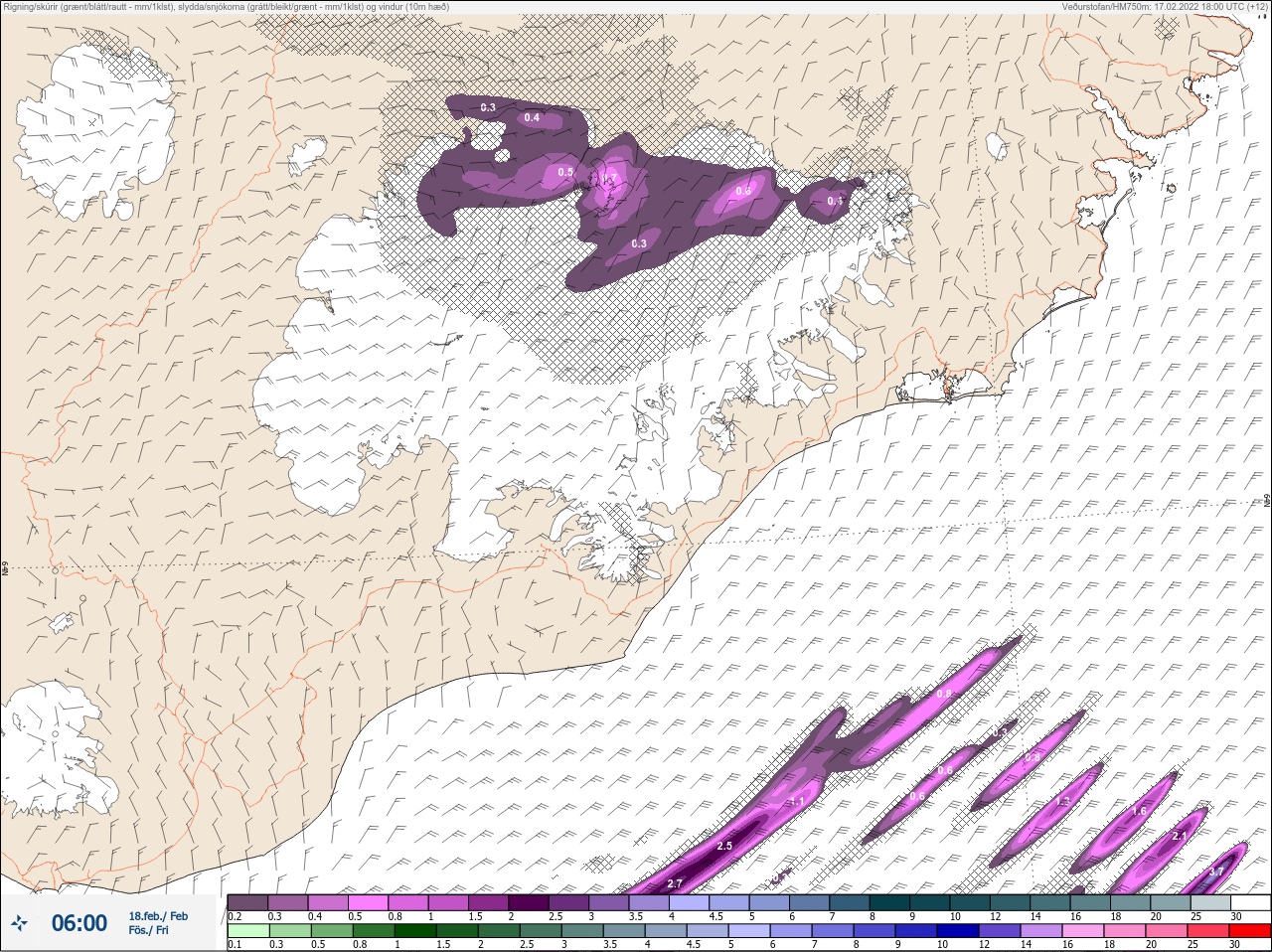
Task: Click the pale green first swatch of the lower legend row
Action: [x=247, y=931]
